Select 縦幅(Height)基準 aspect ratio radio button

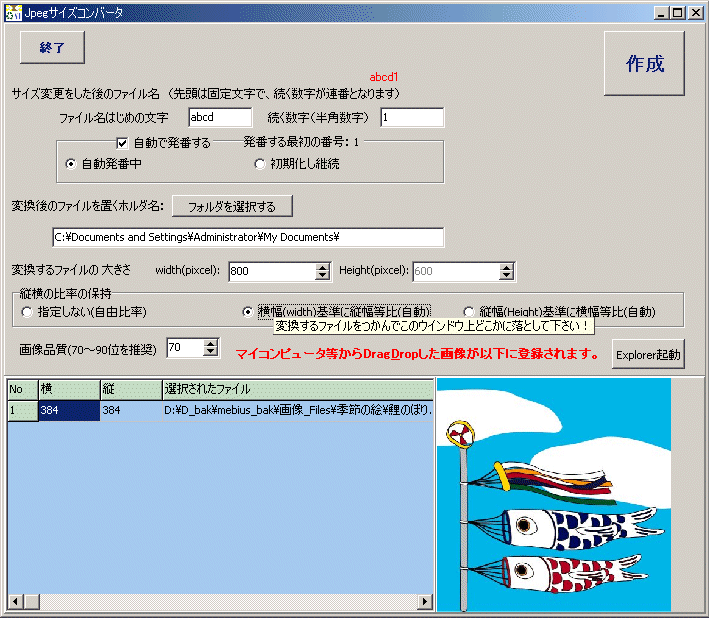469,312
